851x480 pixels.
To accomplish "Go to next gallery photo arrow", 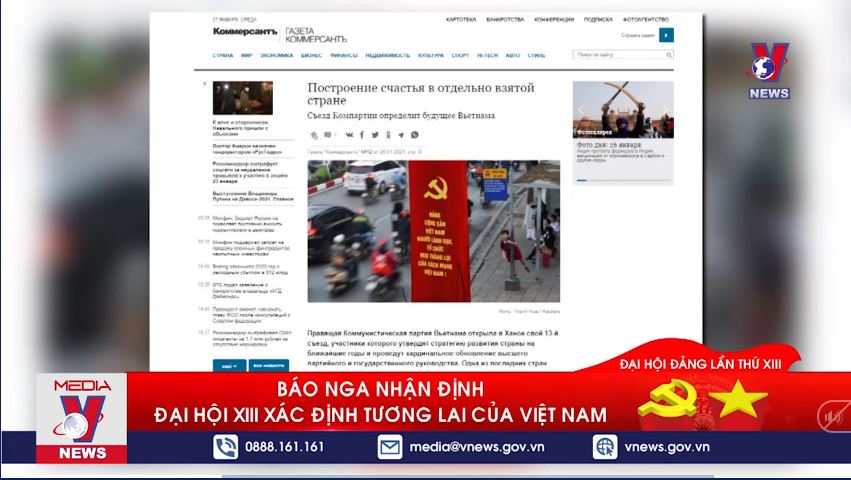I will [666, 110].
